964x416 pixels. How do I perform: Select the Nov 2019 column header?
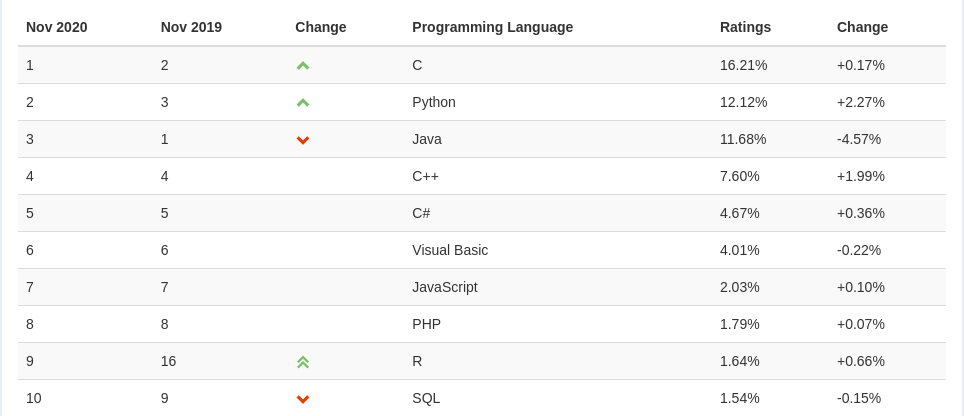(x=191, y=27)
